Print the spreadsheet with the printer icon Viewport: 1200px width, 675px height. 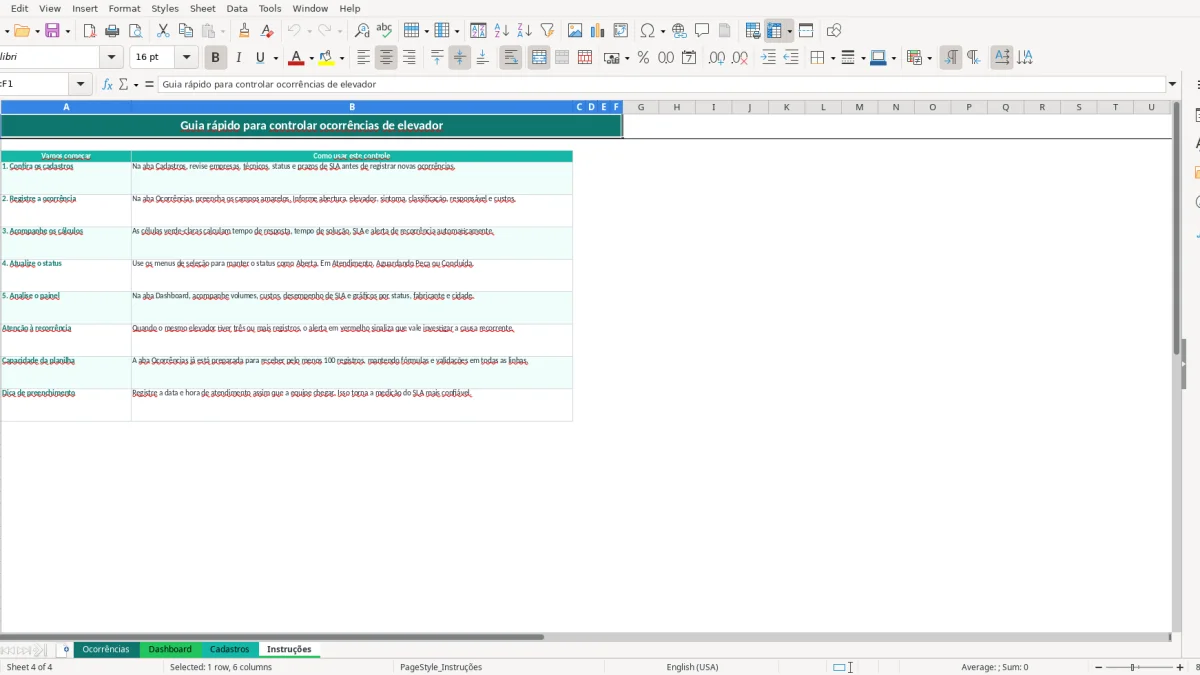[x=113, y=31]
